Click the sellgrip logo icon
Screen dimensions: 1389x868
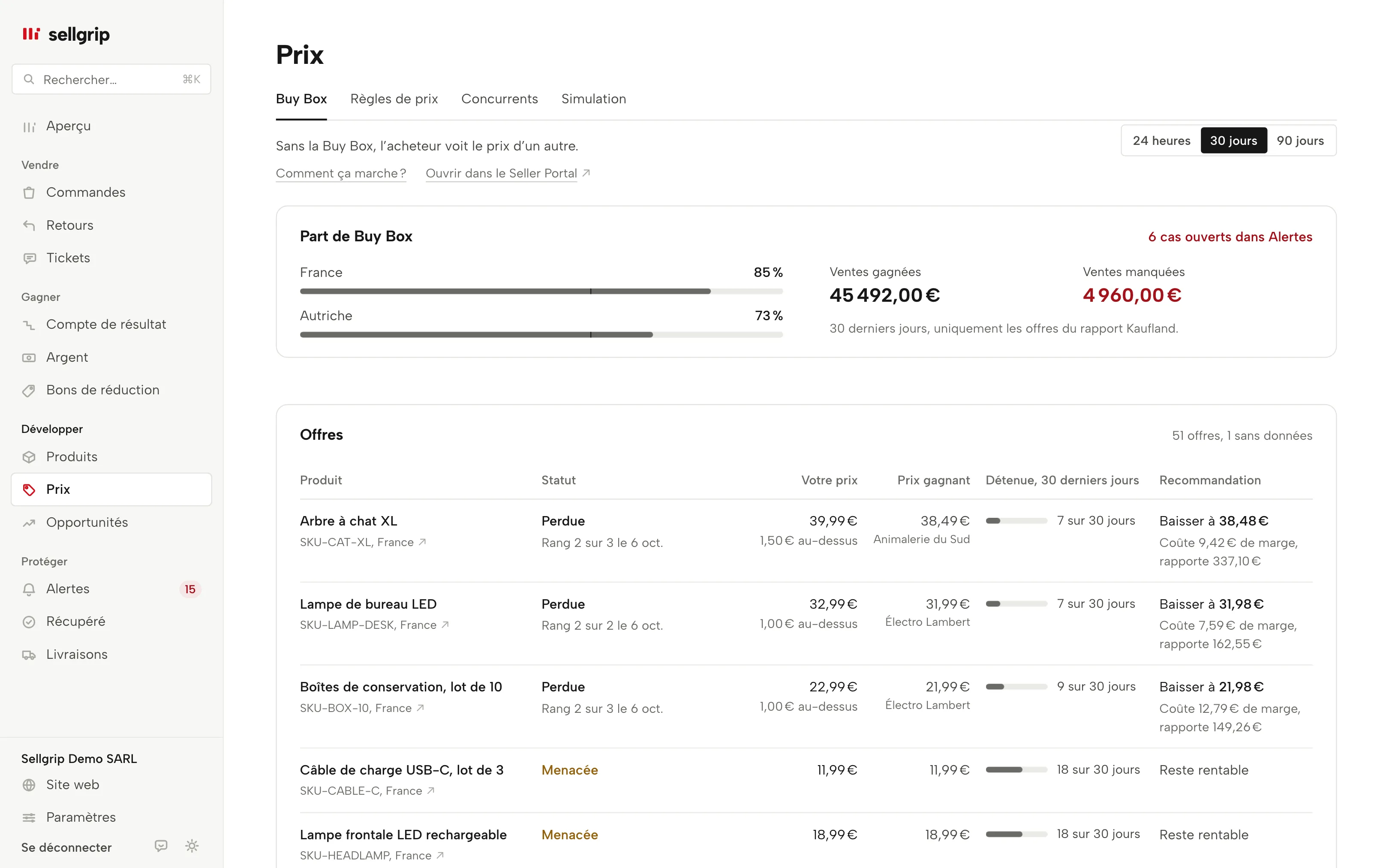click(31, 34)
